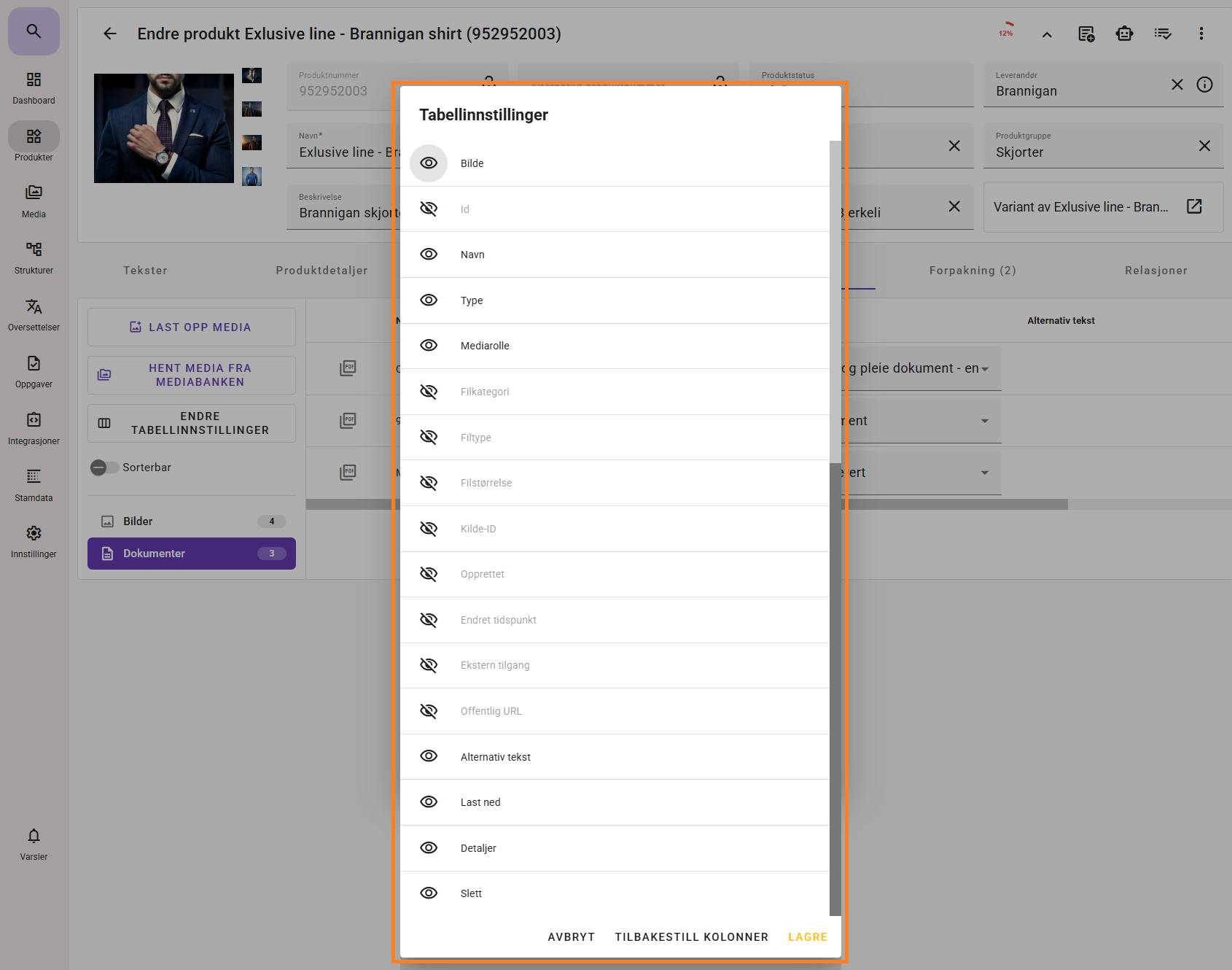The height and width of the screenshot is (970, 1232).
Task: Click the back arrow beside product title
Action: (x=110, y=34)
